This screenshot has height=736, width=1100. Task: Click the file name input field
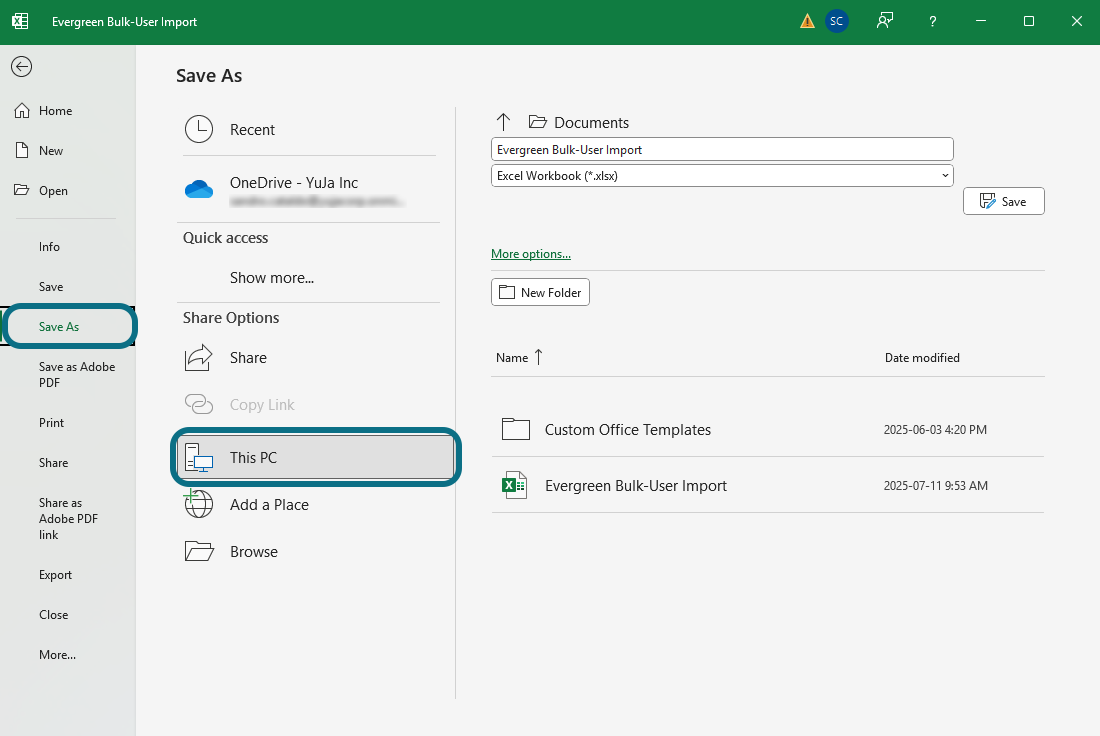click(722, 149)
